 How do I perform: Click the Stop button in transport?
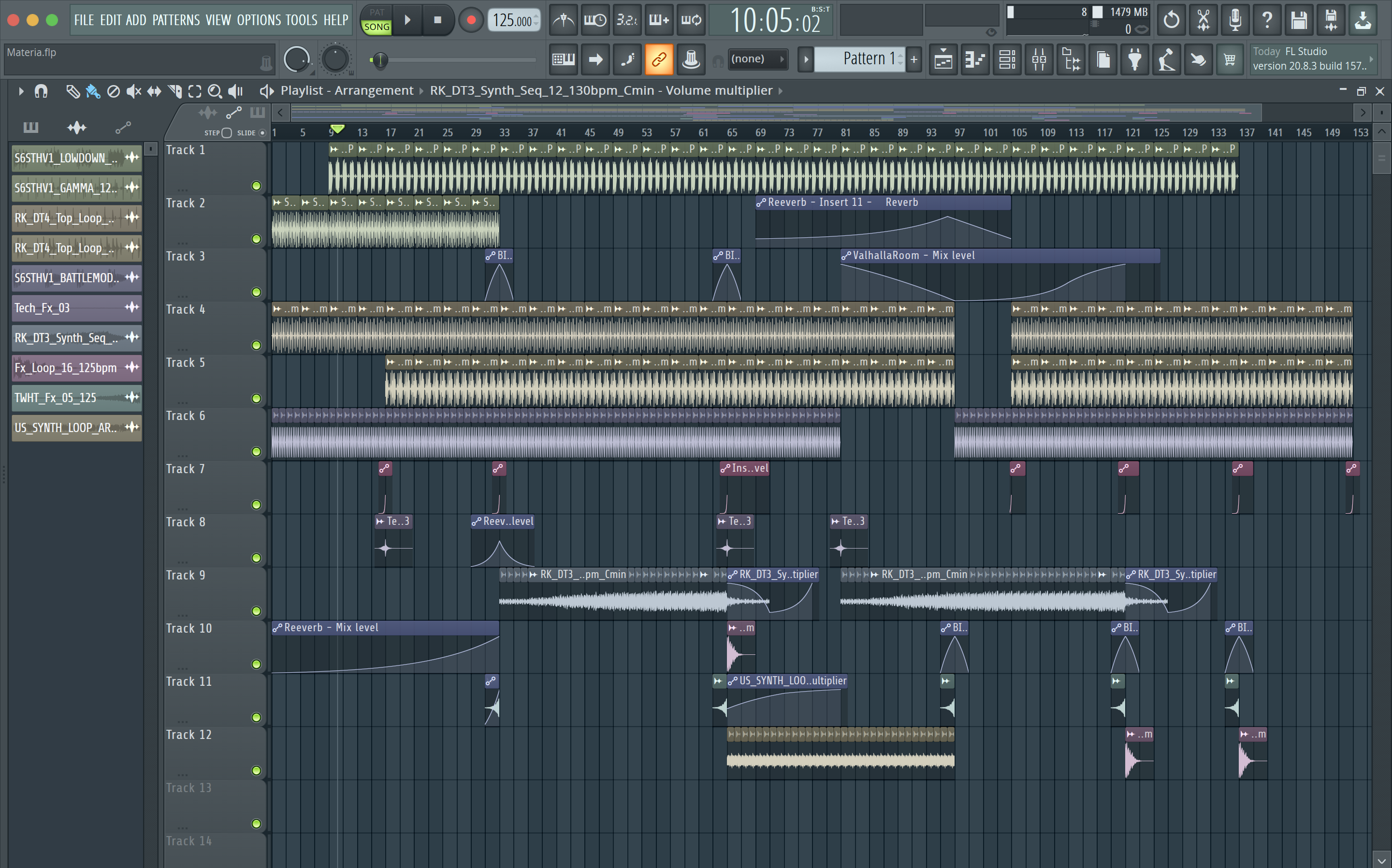point(437,20)
